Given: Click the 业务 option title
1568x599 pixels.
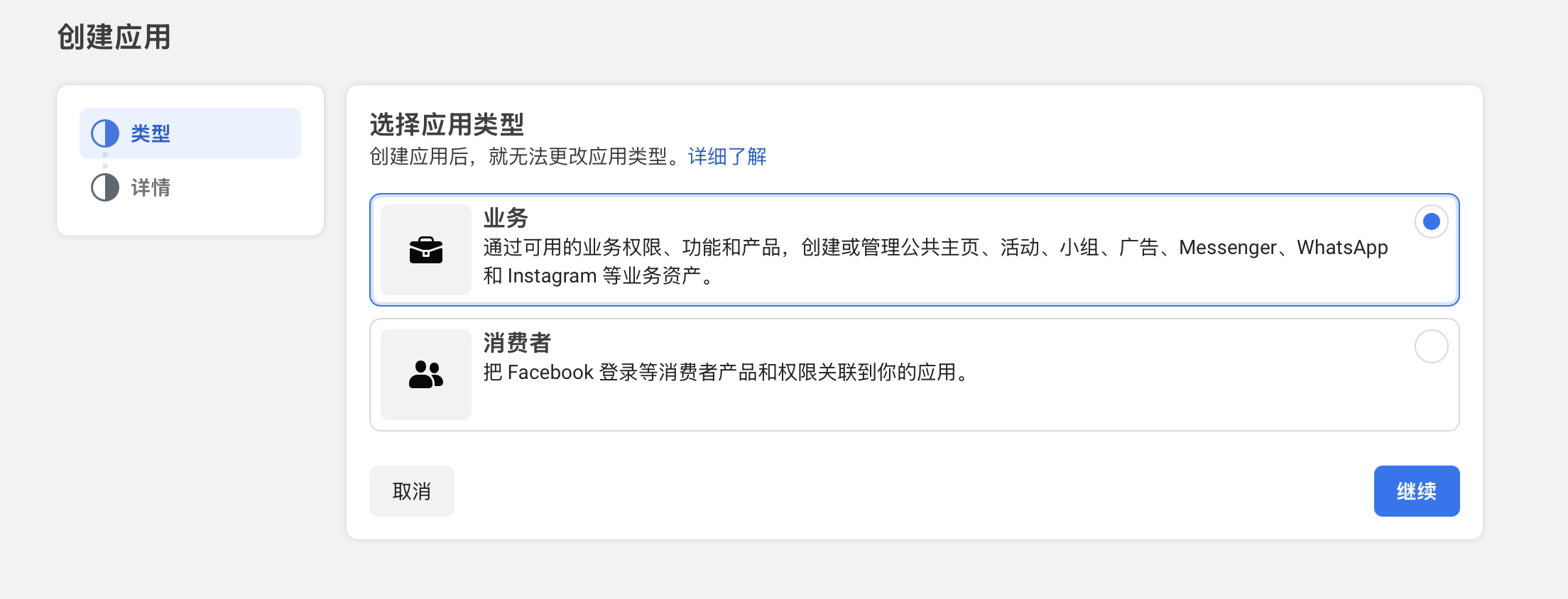Looking at the screenshot, I should 506,218.
